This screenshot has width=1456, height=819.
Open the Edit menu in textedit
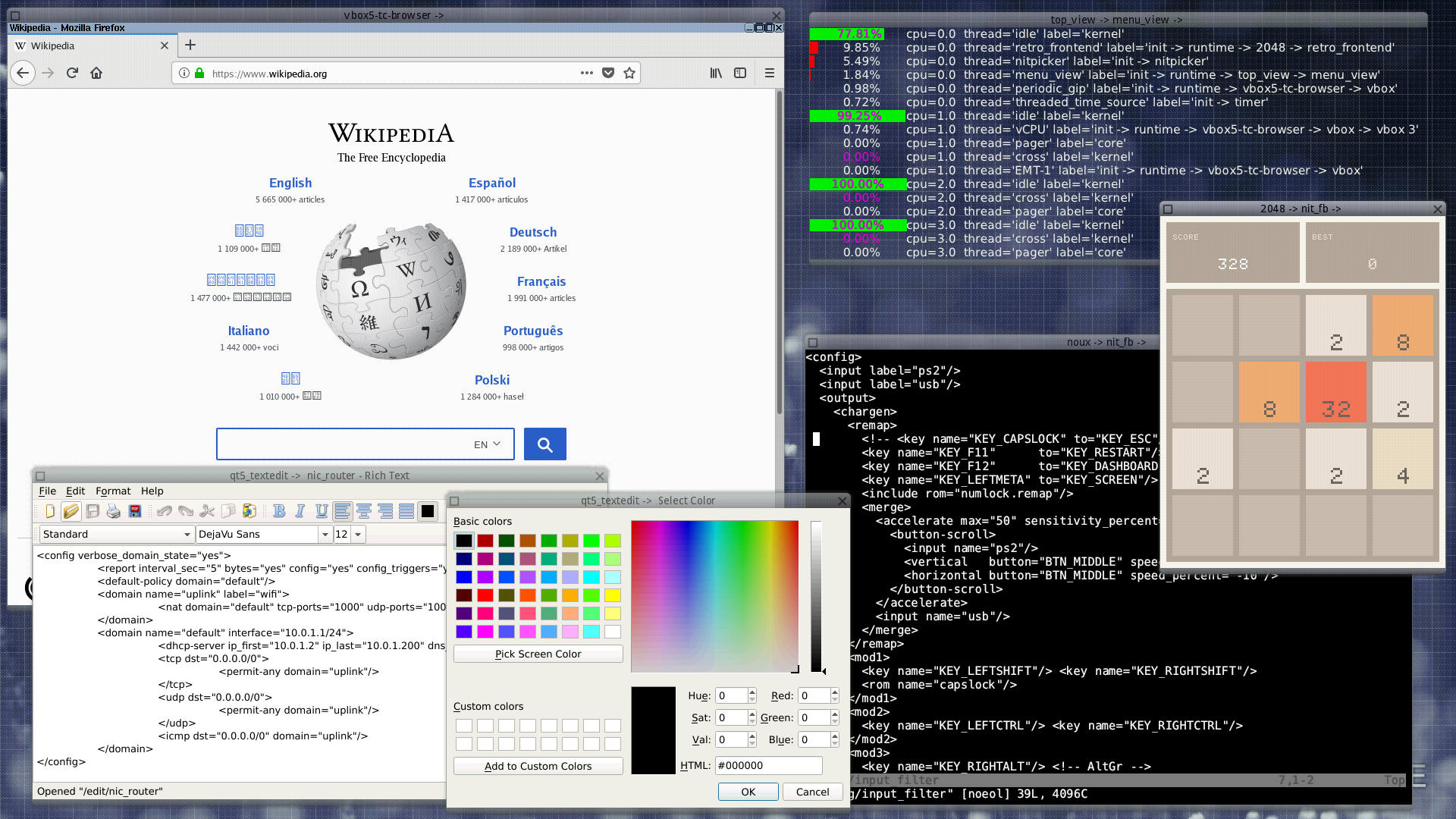coord(75,491)
